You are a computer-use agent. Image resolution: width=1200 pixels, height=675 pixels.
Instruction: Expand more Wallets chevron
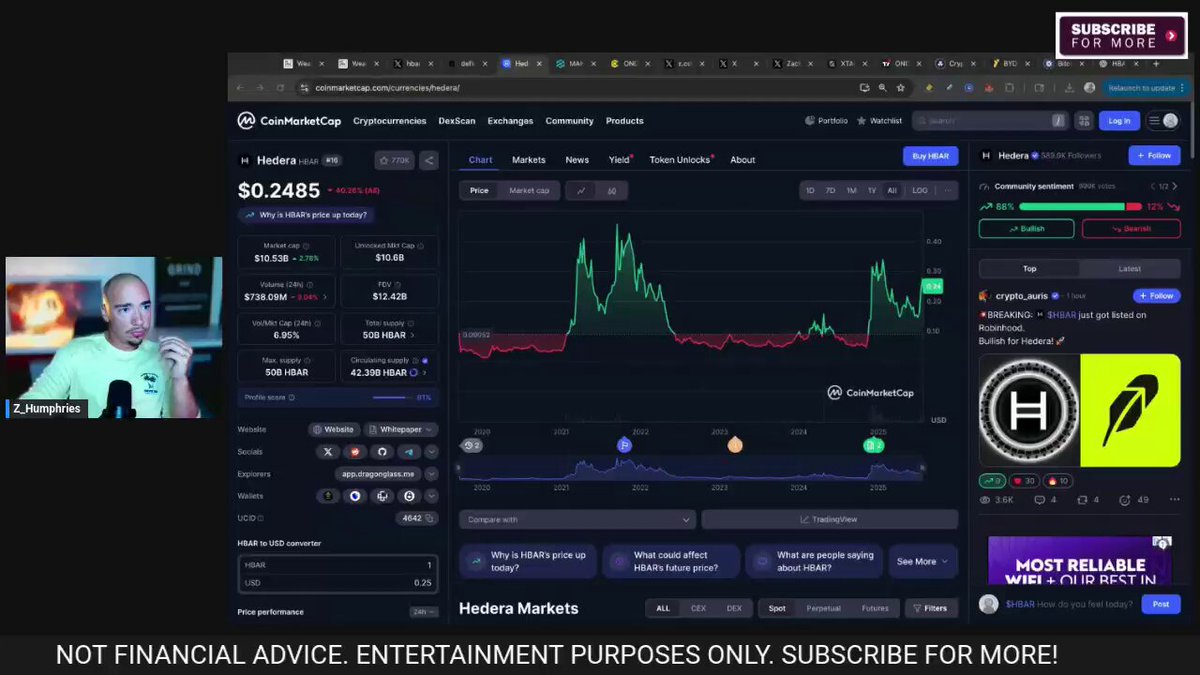coord(431,496)
